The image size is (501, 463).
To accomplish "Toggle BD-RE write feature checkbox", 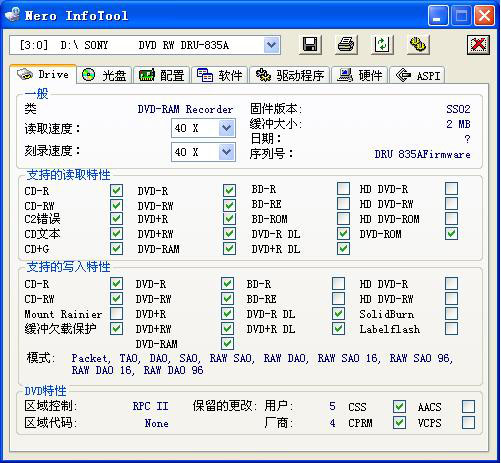I will point(338,299).
